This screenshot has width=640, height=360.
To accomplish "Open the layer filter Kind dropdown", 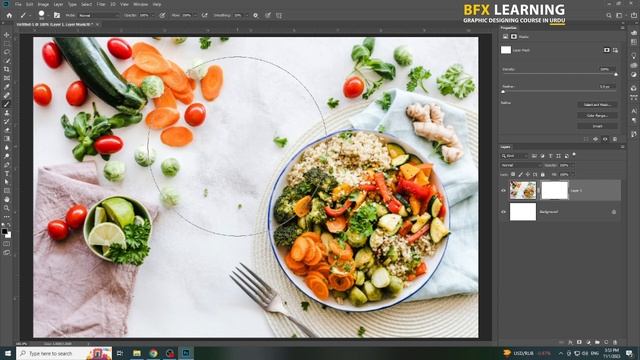I will point(514,156).
